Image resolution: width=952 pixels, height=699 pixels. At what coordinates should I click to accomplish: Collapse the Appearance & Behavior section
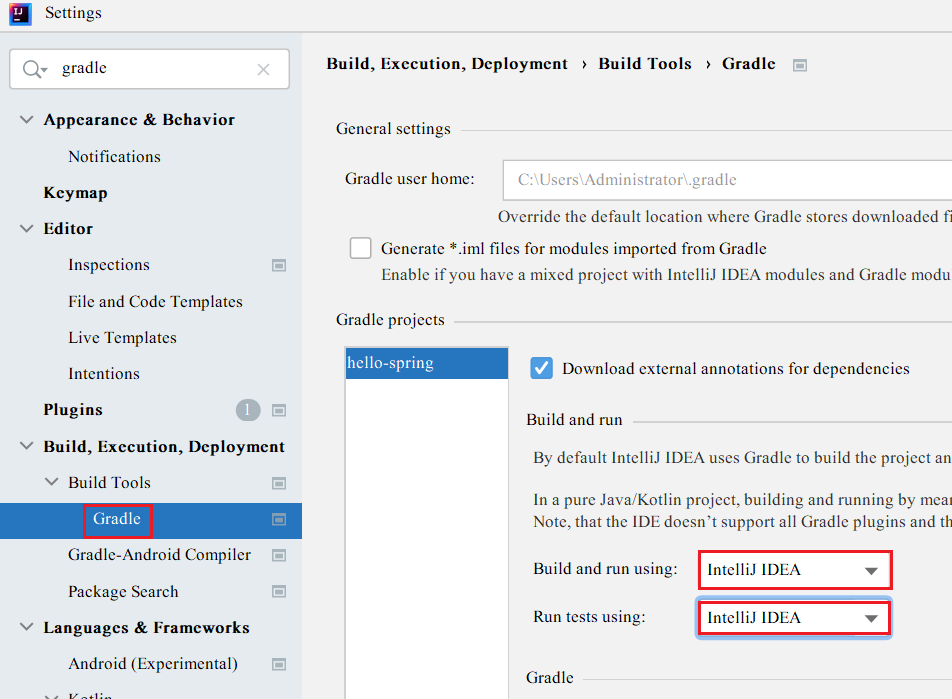point(27,120)
